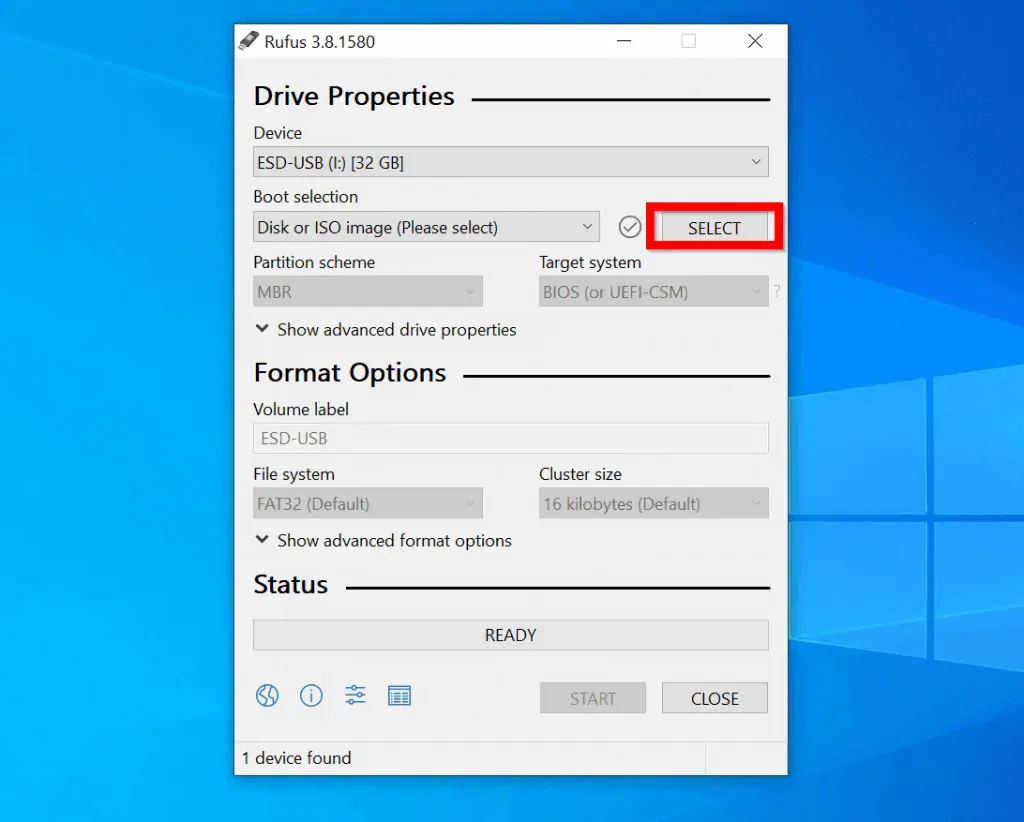The height and width of the screenshot is (822, 1024).
Task: Click the START button
Action: click(593, 698)
